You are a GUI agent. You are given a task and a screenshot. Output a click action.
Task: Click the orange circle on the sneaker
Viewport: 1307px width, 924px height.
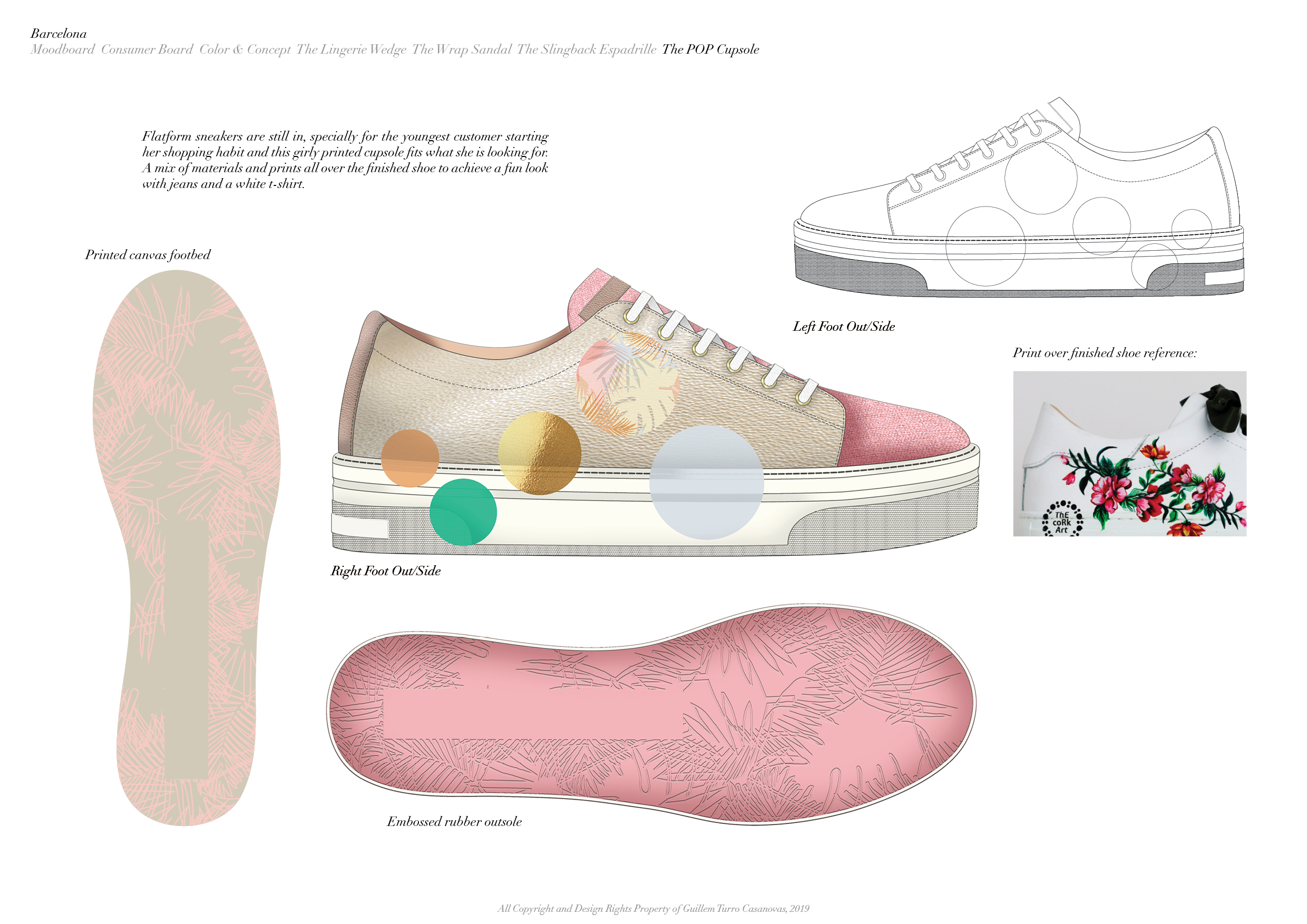[410, 459]
